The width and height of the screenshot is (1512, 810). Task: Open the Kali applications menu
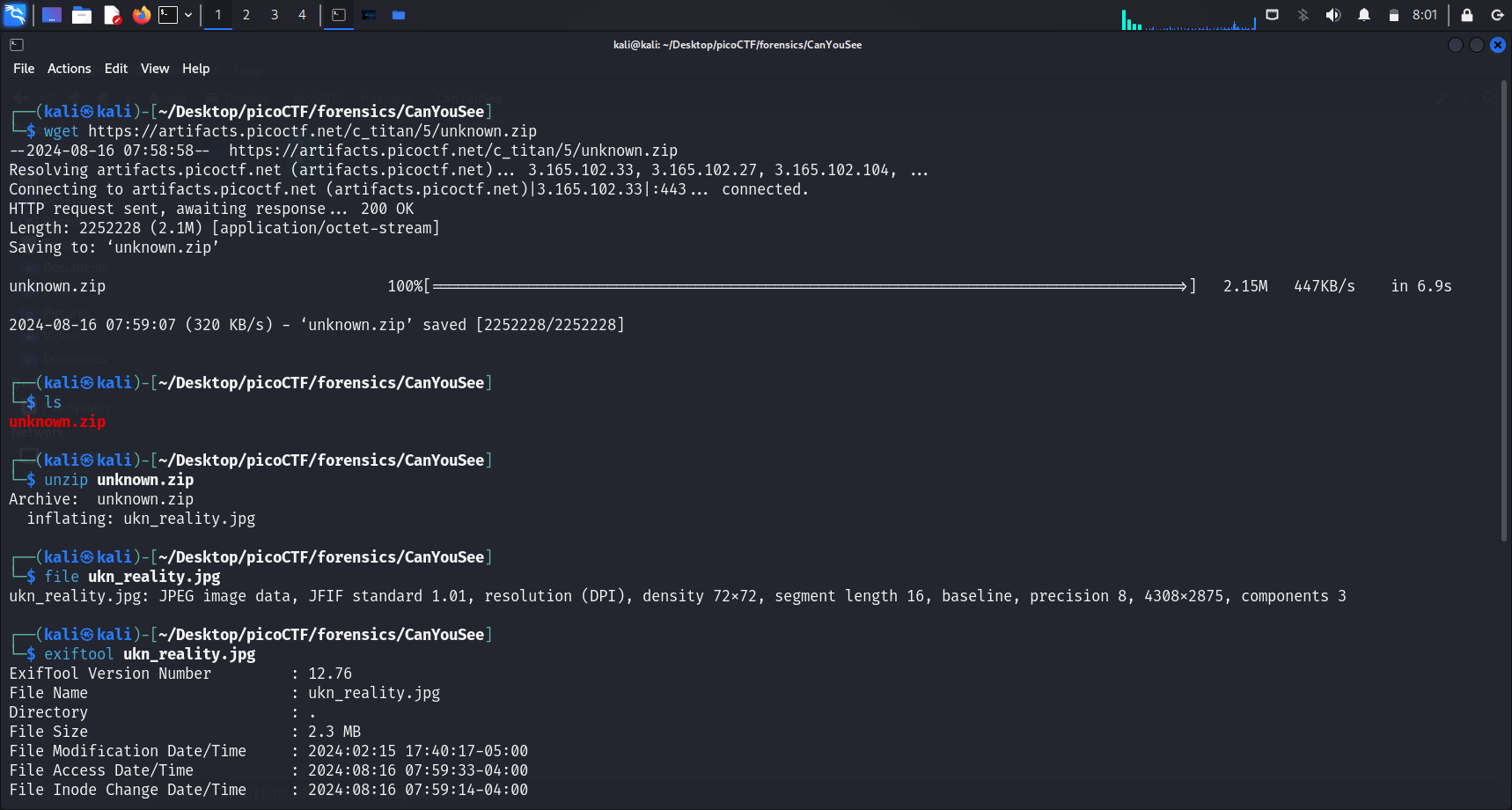pyautogui.click(x=15, y=15)
